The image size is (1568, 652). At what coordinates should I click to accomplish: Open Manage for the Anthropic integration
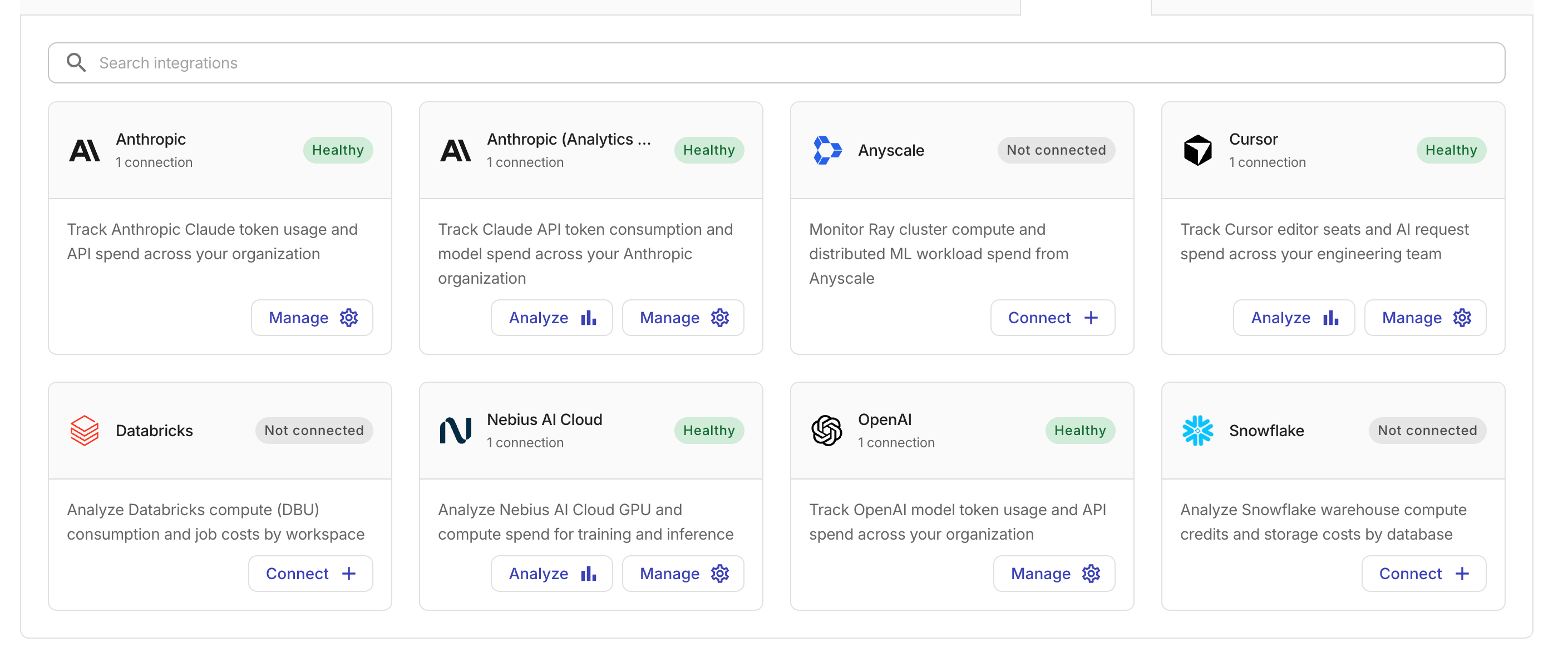(312, 317)
